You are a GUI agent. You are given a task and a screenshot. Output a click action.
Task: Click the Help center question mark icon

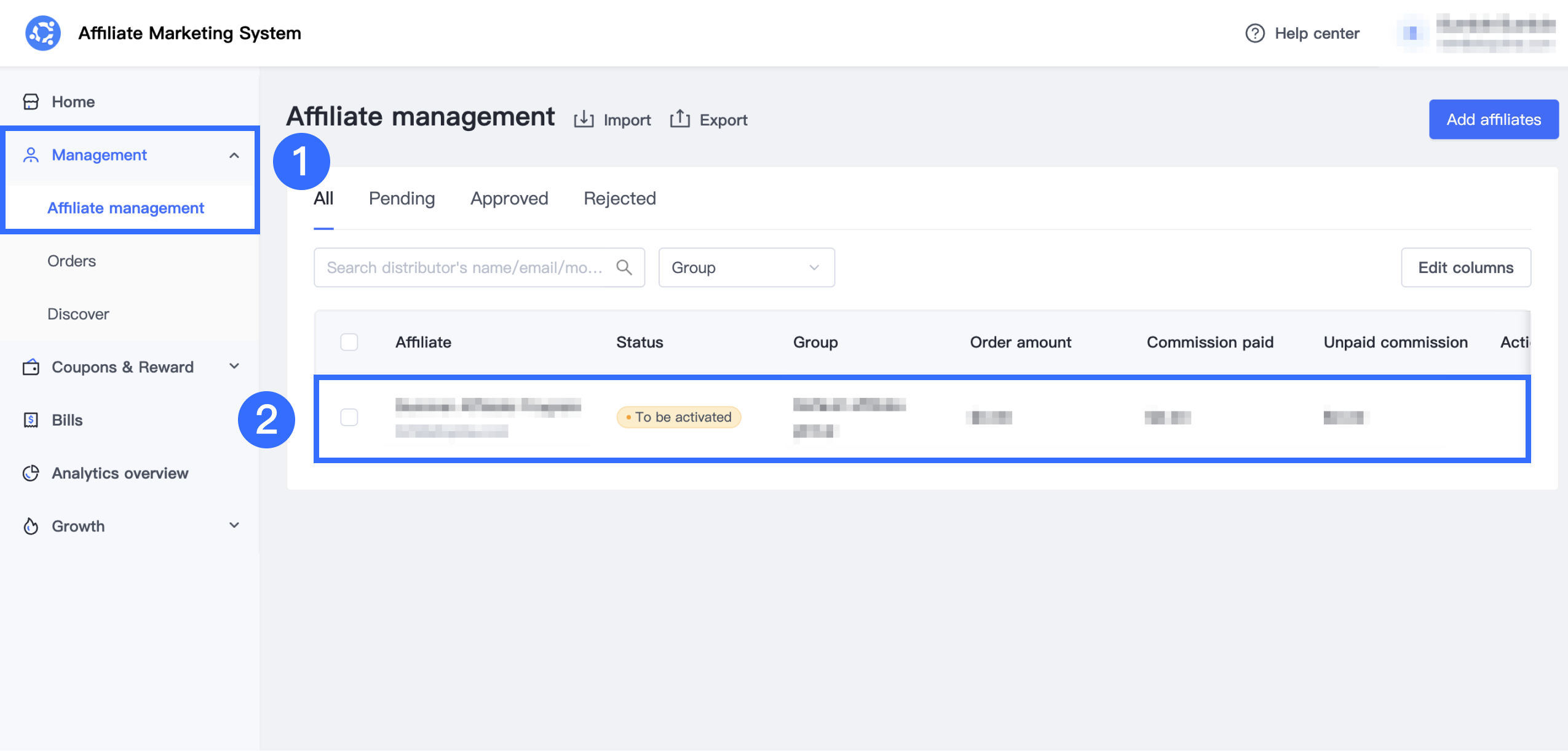[x=1254, y=33]
